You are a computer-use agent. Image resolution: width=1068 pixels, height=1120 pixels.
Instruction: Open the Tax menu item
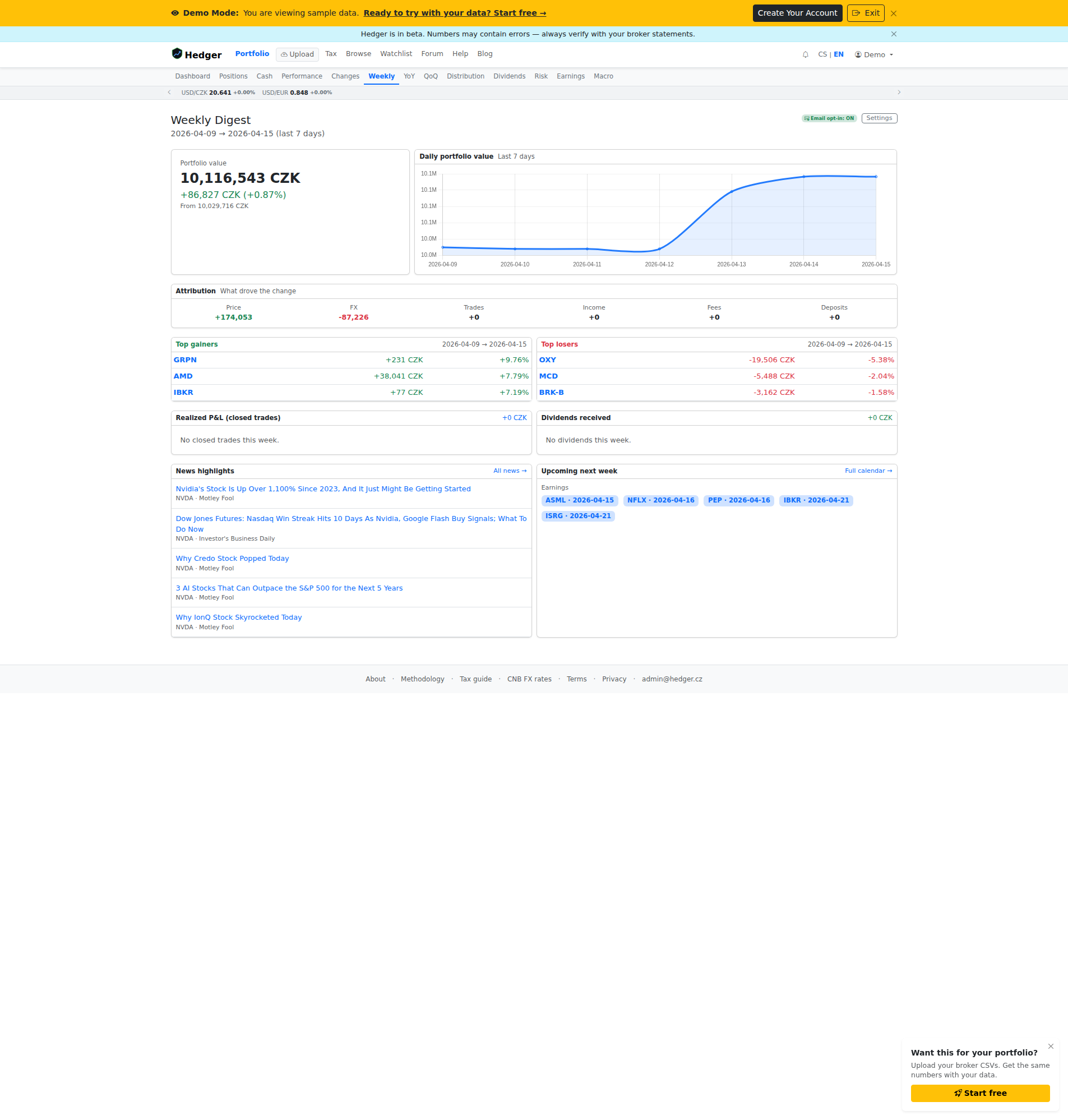(331, 54)
